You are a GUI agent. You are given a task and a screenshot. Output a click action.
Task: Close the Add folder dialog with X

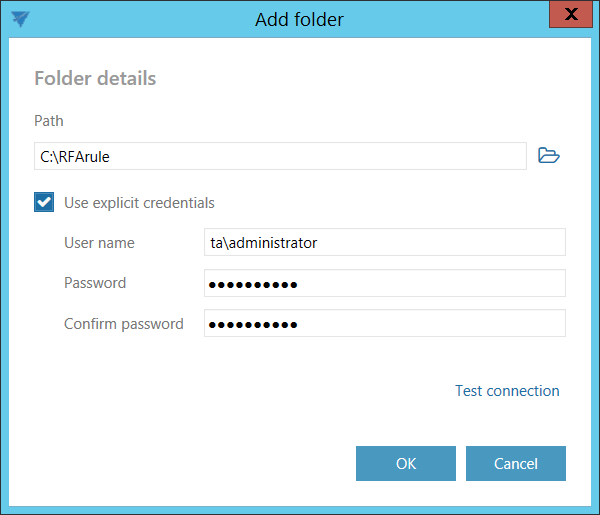[571, 15]
